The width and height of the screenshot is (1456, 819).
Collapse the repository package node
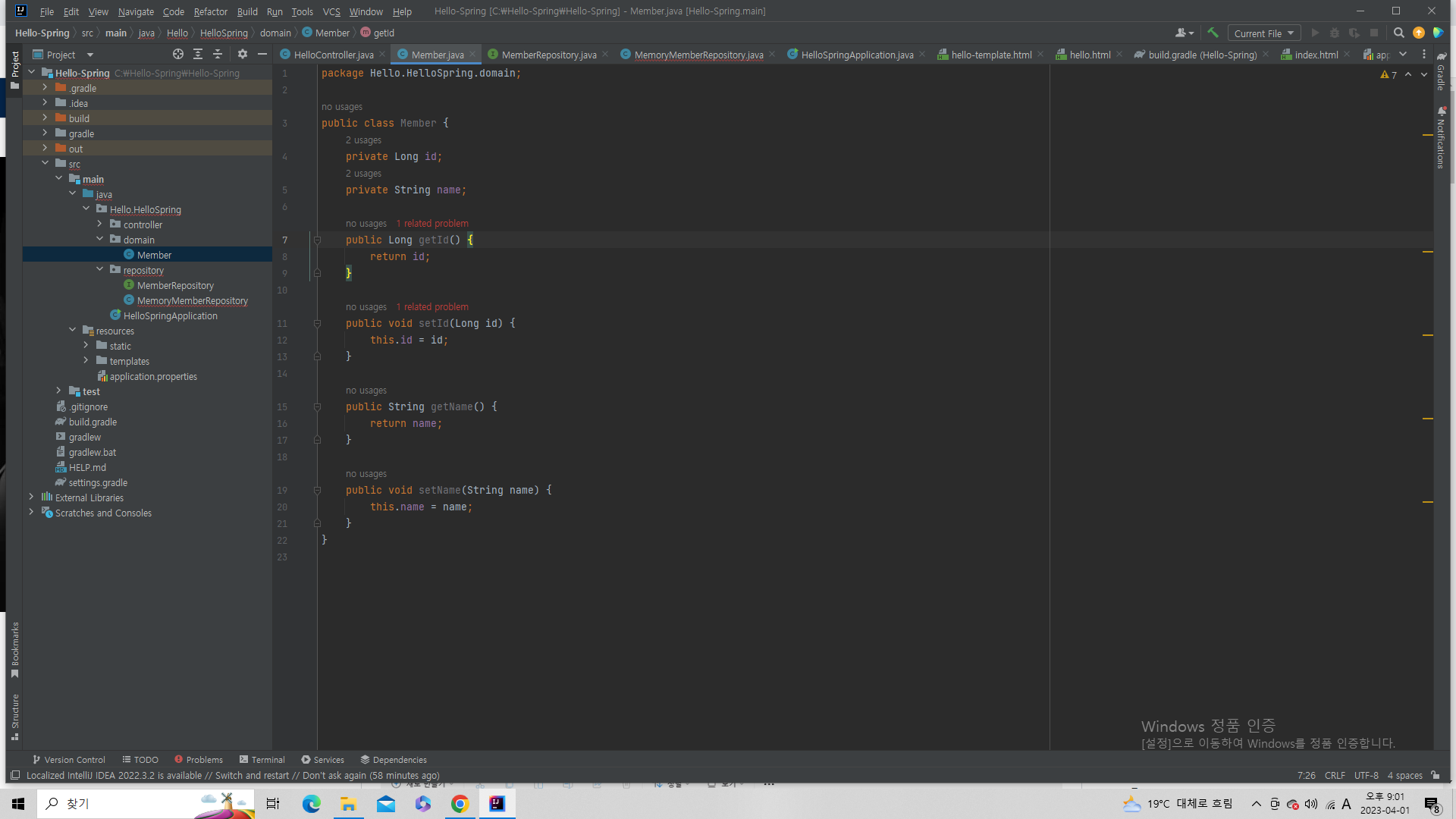click(100, 270)
